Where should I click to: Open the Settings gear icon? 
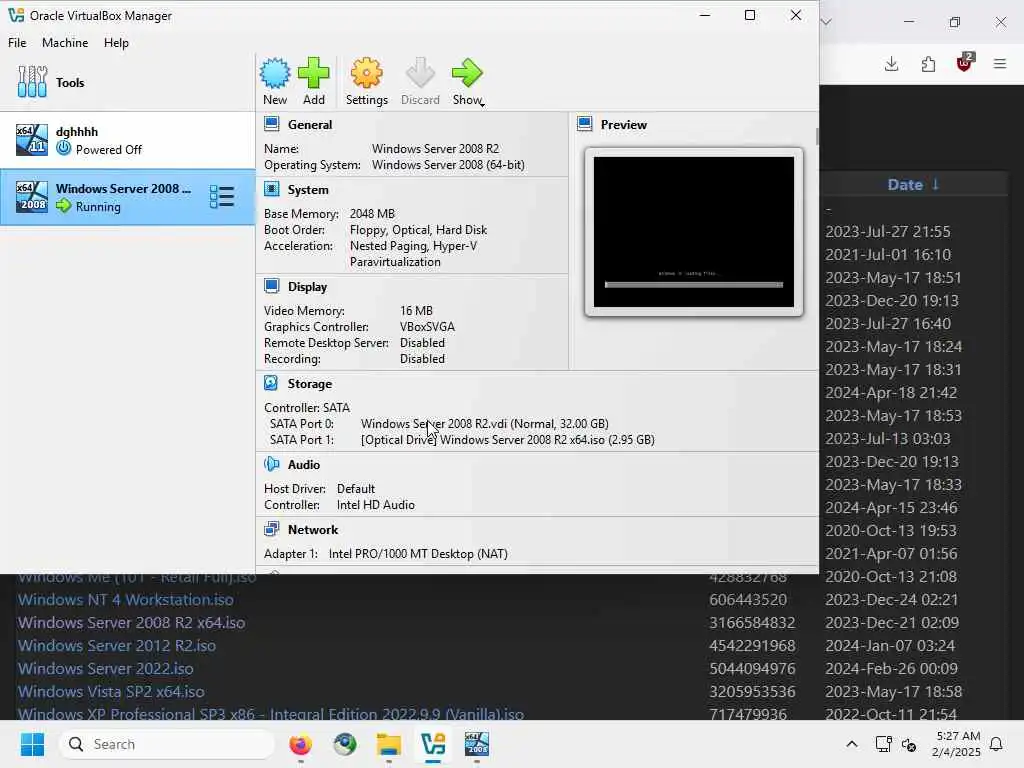(x=366, y=73)
